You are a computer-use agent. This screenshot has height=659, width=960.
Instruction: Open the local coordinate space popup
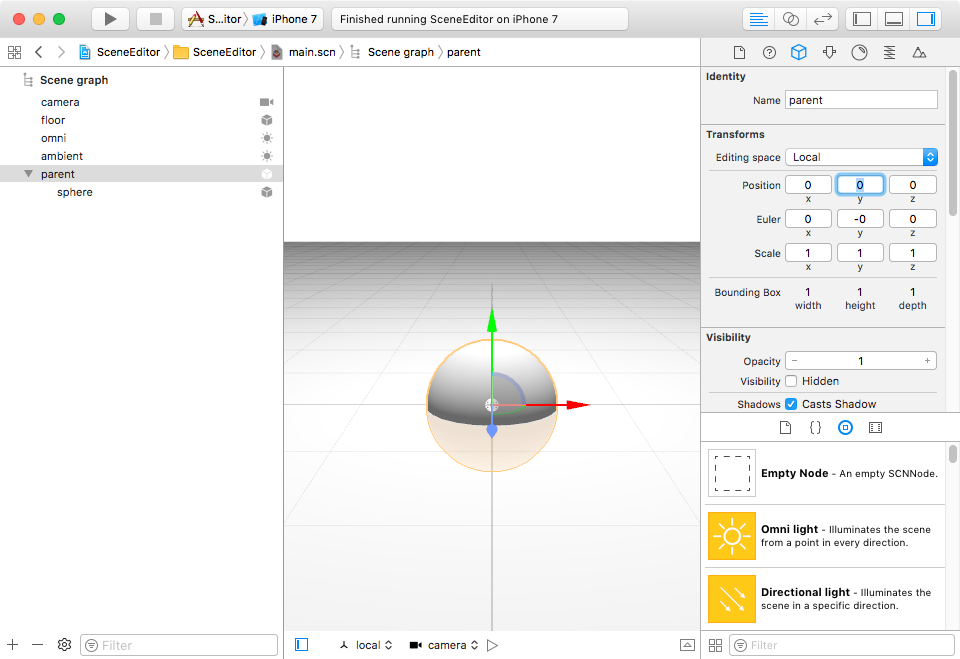[366, 645]
